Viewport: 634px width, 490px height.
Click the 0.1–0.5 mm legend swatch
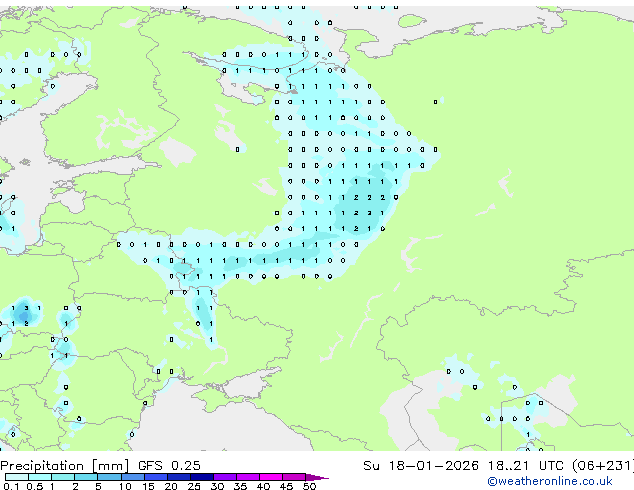[17, 477]
